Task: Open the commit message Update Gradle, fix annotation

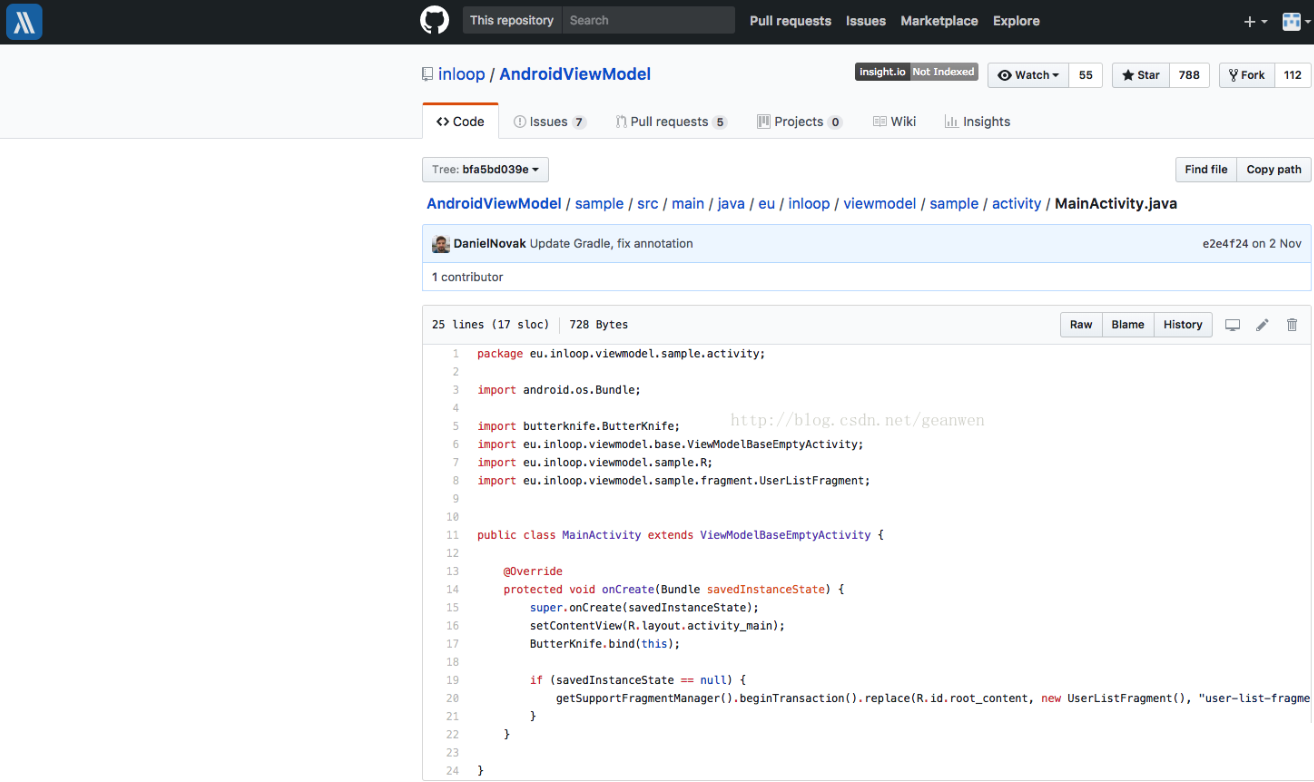Action: point(611,244)
